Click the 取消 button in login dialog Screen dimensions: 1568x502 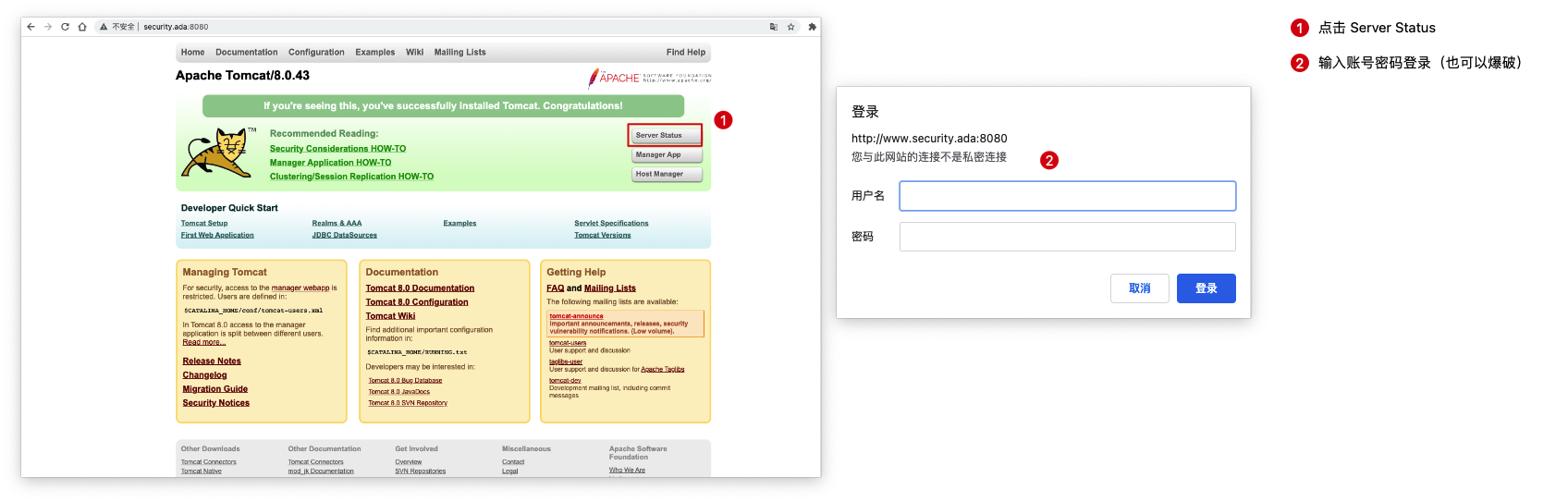(x=1140, y=288)
